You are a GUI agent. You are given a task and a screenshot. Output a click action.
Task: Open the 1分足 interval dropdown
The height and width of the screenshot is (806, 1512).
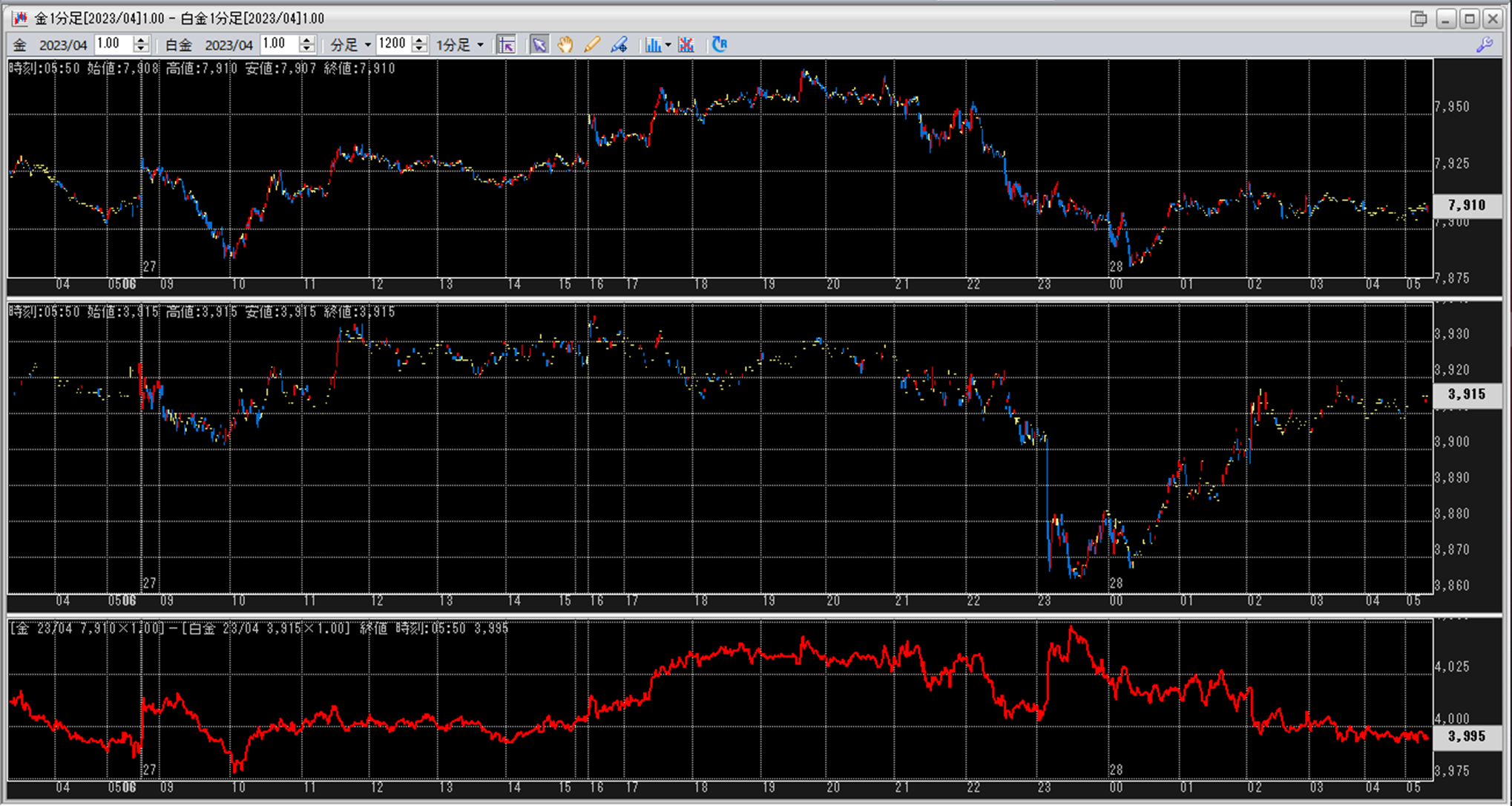click(x=480, y=45)
